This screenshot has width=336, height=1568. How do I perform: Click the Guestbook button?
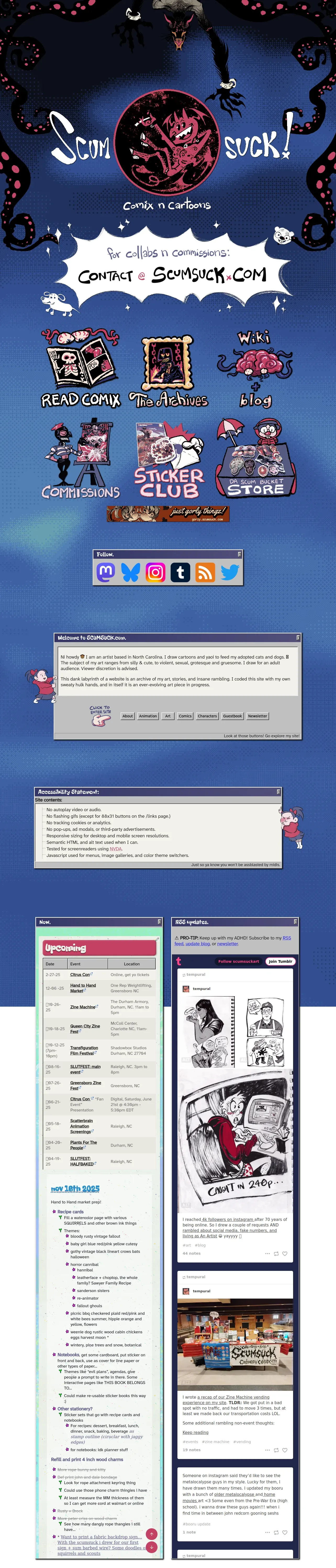[232, 716]
